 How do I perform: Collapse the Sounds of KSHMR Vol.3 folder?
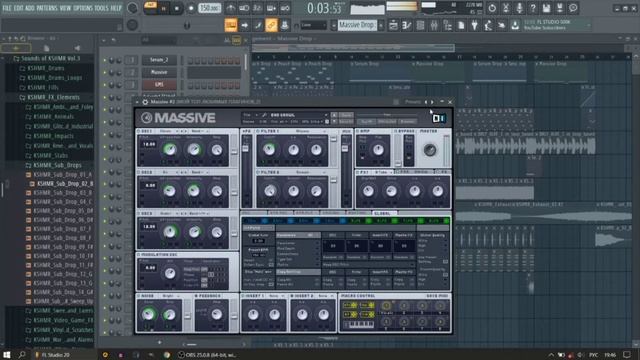click(x=50, y=58)
